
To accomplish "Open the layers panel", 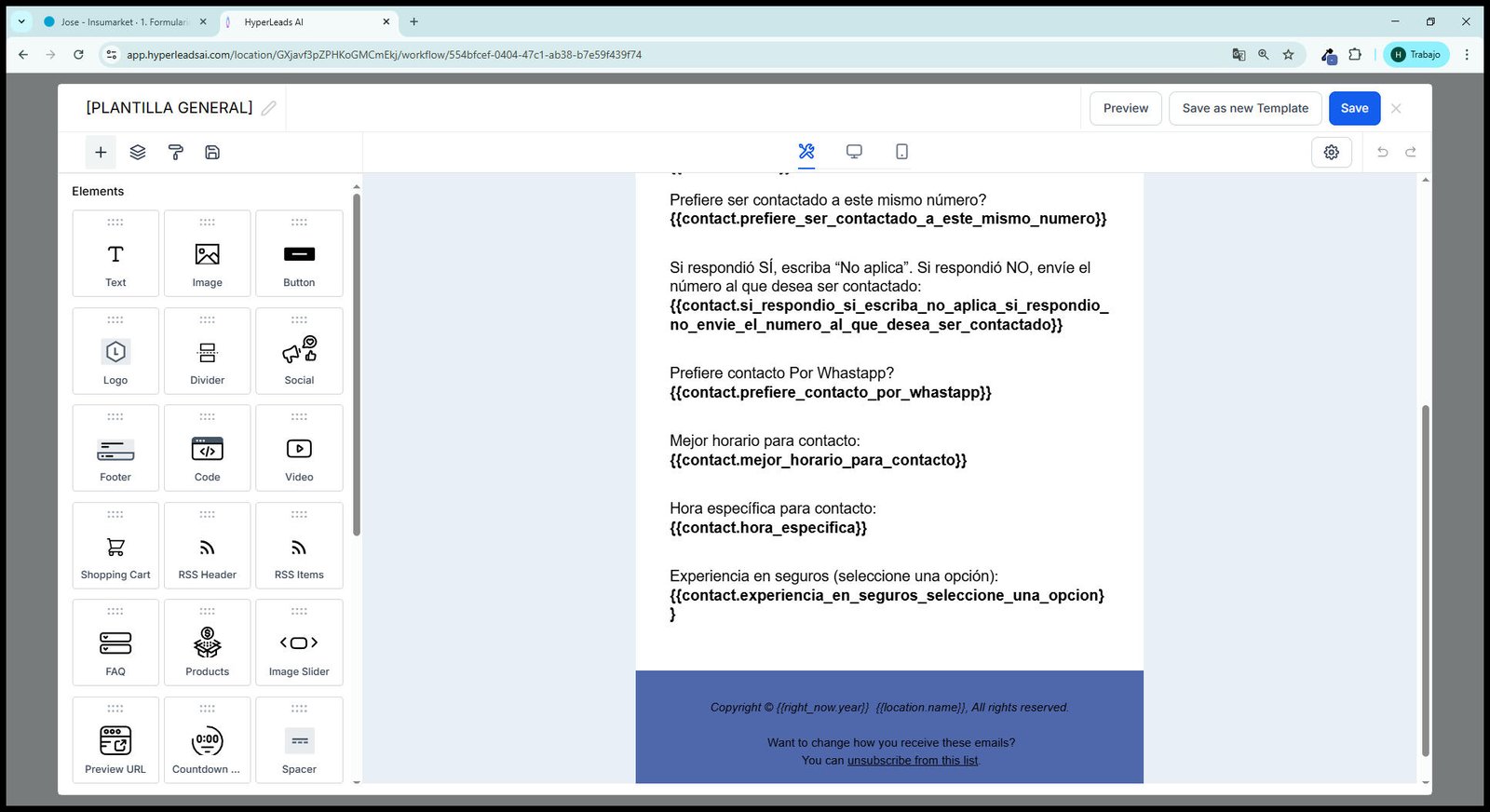I will point(138,152).
